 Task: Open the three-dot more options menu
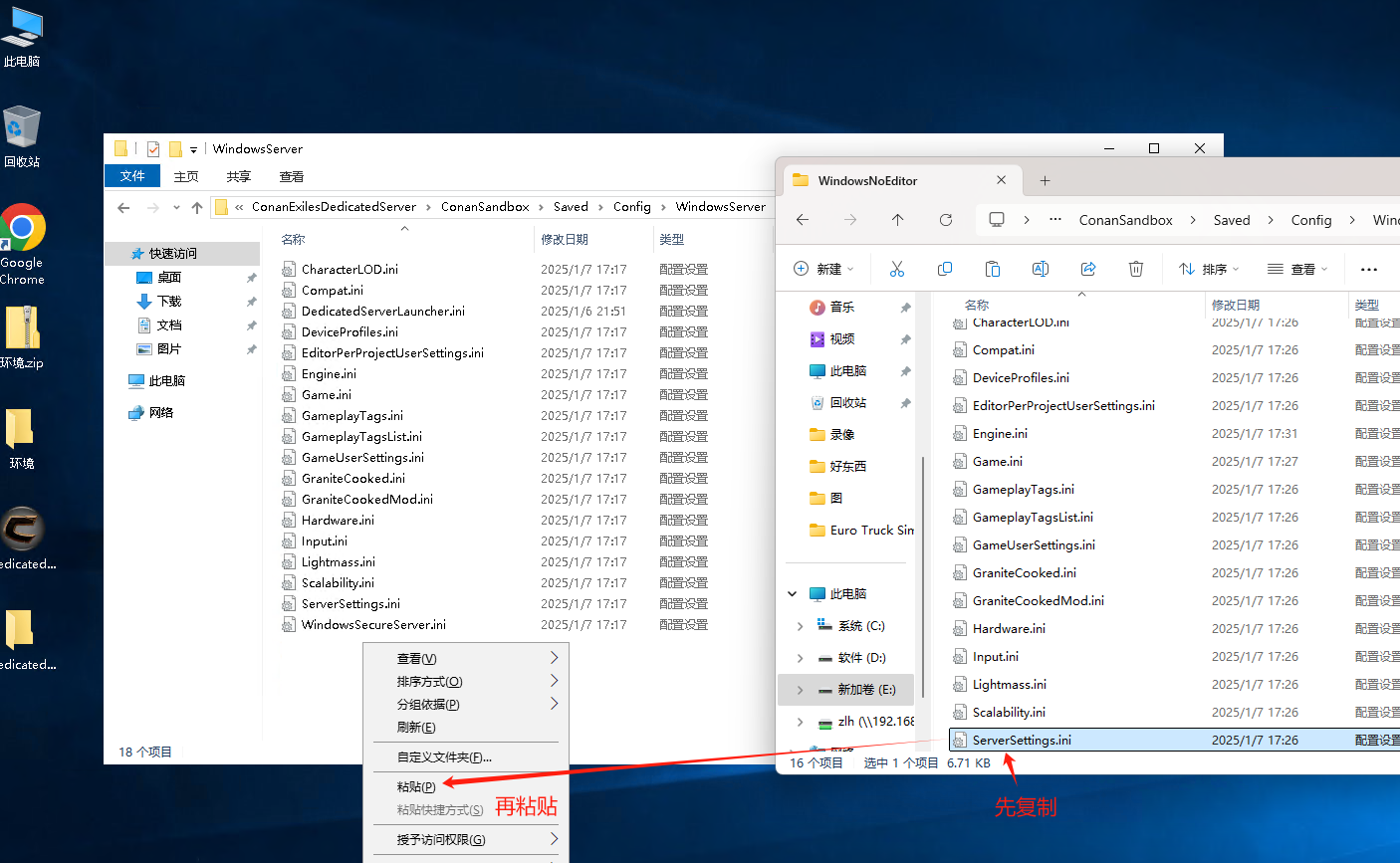point(1369,269)
